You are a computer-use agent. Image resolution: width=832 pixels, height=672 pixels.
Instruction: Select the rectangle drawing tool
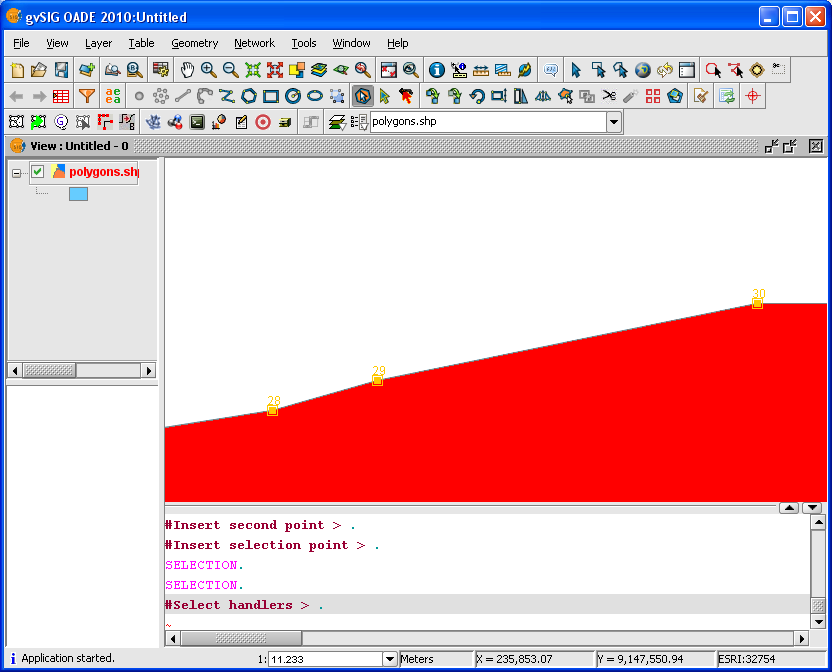pyautogui.click(x=270, y=95)
